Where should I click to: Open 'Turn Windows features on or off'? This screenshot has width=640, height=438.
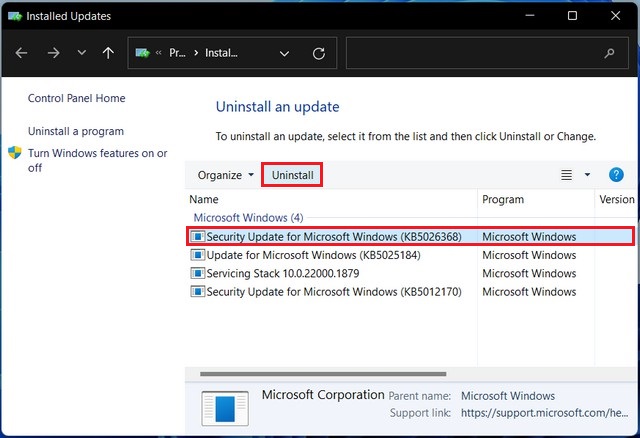pyautogui.click(x=98, y=160)
